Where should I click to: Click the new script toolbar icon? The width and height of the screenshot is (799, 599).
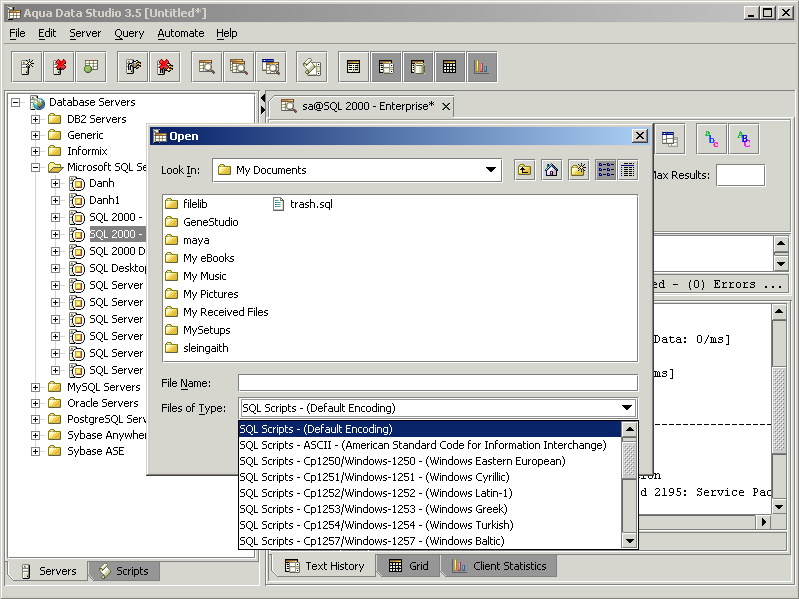(133, 67)
